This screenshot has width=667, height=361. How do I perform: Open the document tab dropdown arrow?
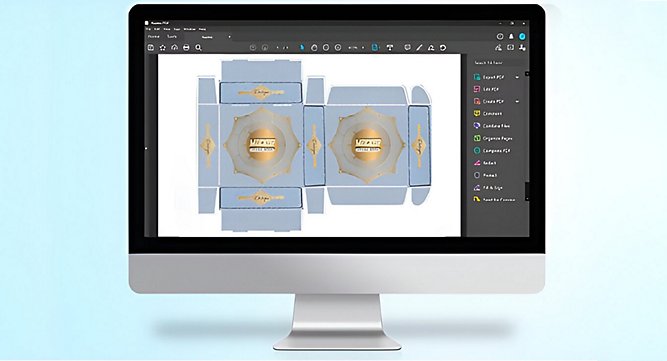(x=230, y=37)
